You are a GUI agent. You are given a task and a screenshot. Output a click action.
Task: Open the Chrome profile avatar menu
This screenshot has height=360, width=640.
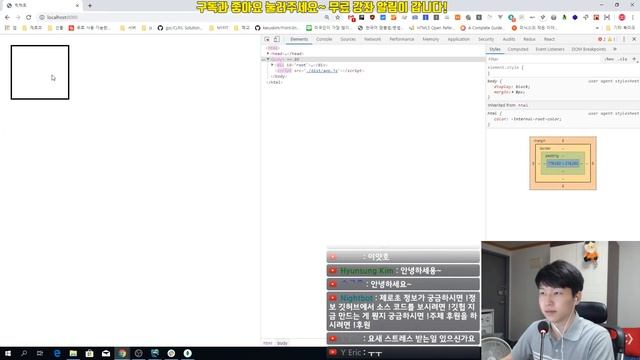pyautogui.click(x=622, y=17)
